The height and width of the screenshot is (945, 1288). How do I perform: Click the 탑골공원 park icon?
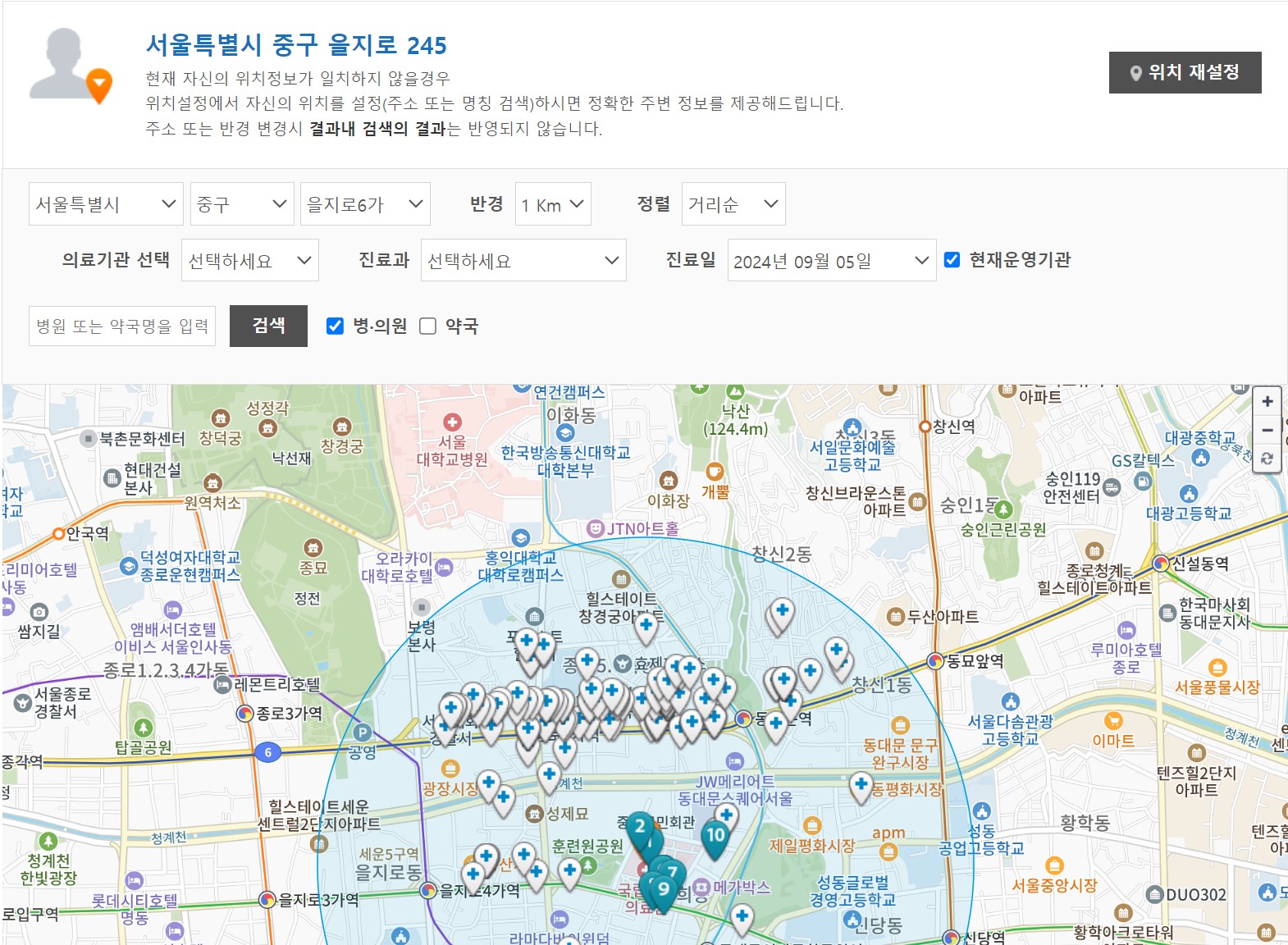pos(144,728)
